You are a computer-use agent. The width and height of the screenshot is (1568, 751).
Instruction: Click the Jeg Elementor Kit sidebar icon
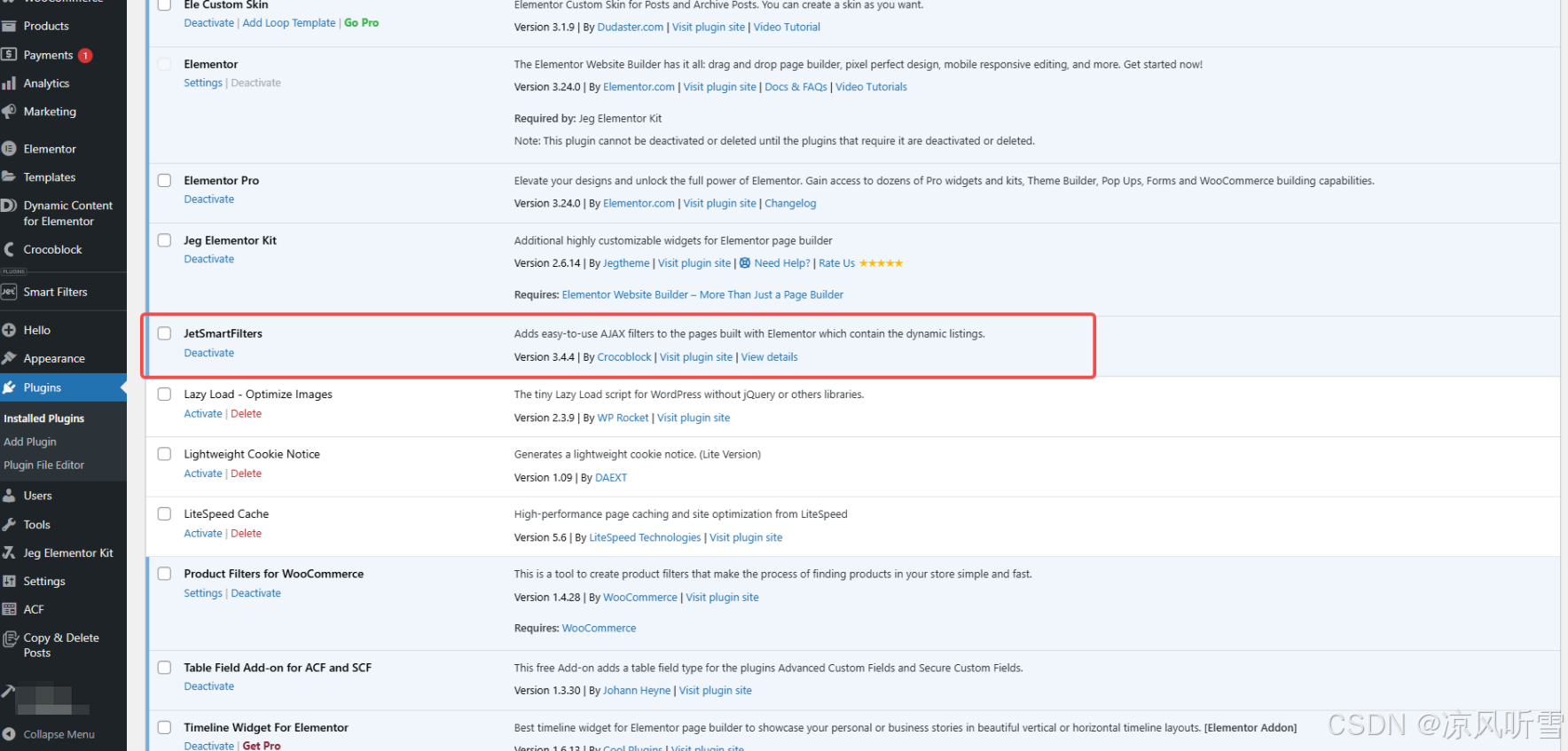click(x=9, y=553)
